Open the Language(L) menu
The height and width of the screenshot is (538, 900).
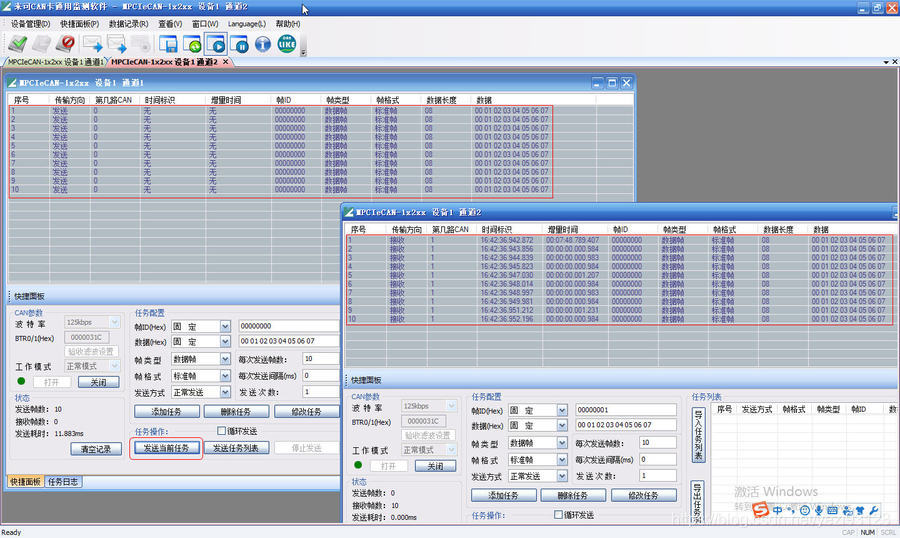246,24
